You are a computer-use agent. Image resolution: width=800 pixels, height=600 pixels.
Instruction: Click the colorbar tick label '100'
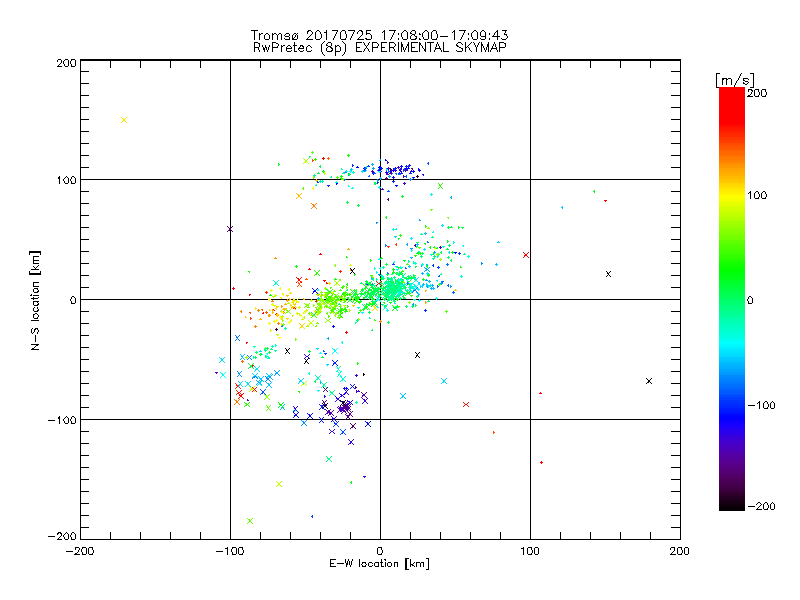757,195
